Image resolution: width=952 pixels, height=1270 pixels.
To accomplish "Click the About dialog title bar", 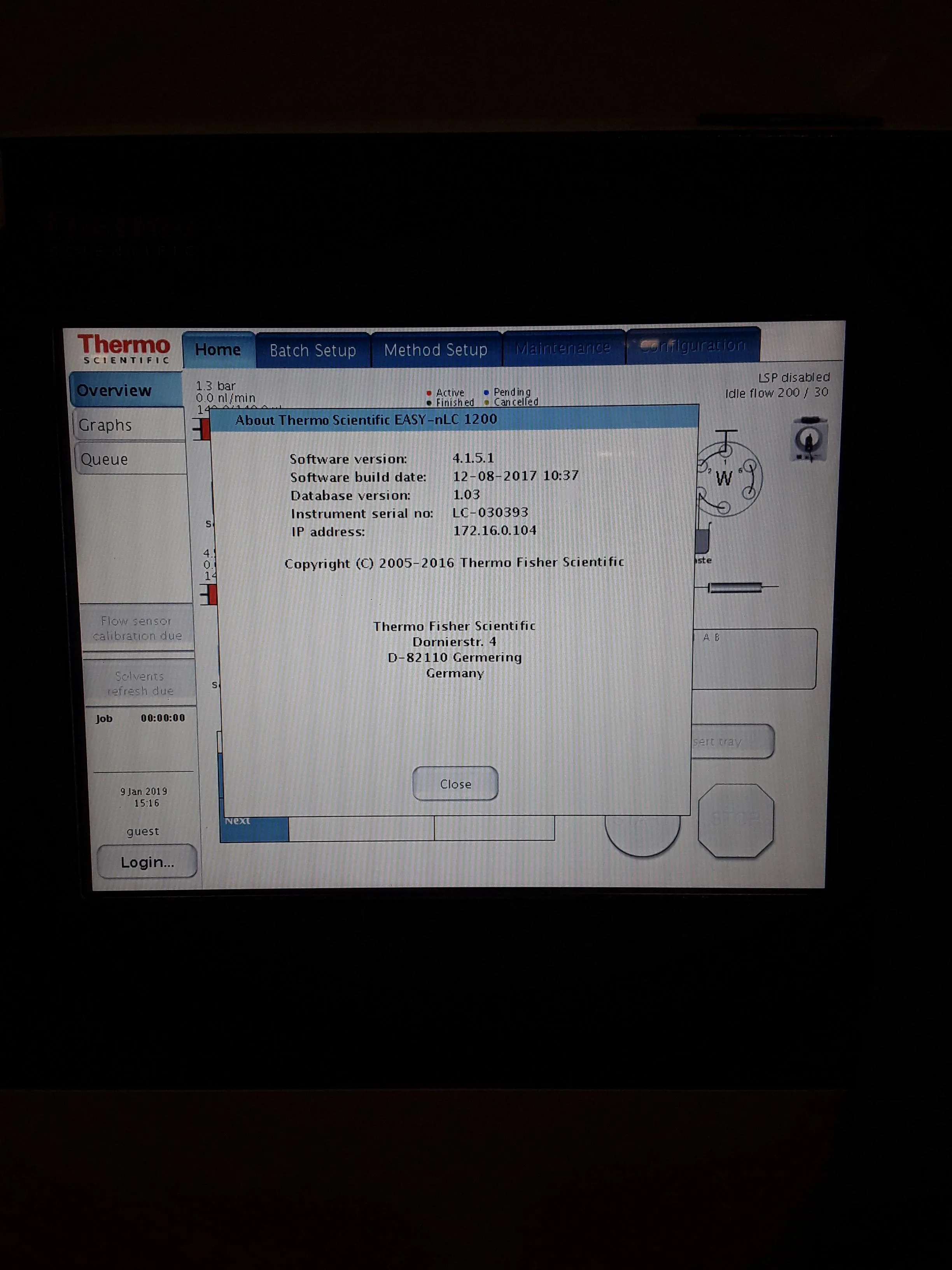I will tap(455, 419).
